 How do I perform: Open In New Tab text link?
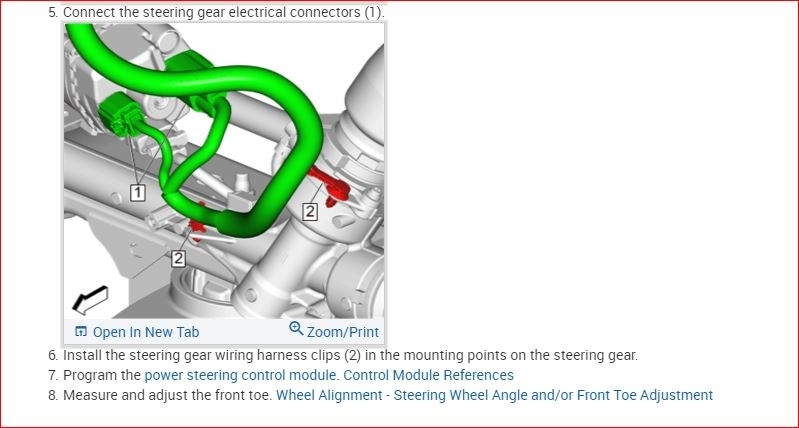click(146, 332)
